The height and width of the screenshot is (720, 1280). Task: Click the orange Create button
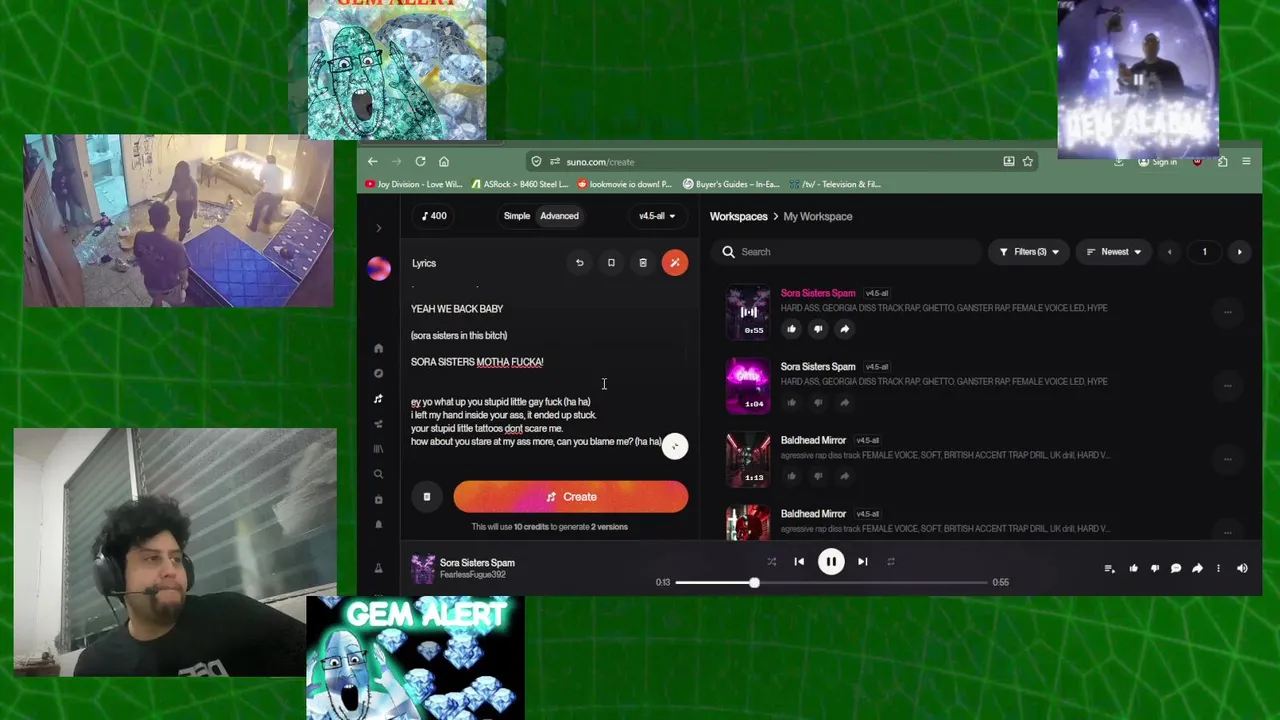click(570, 497)
